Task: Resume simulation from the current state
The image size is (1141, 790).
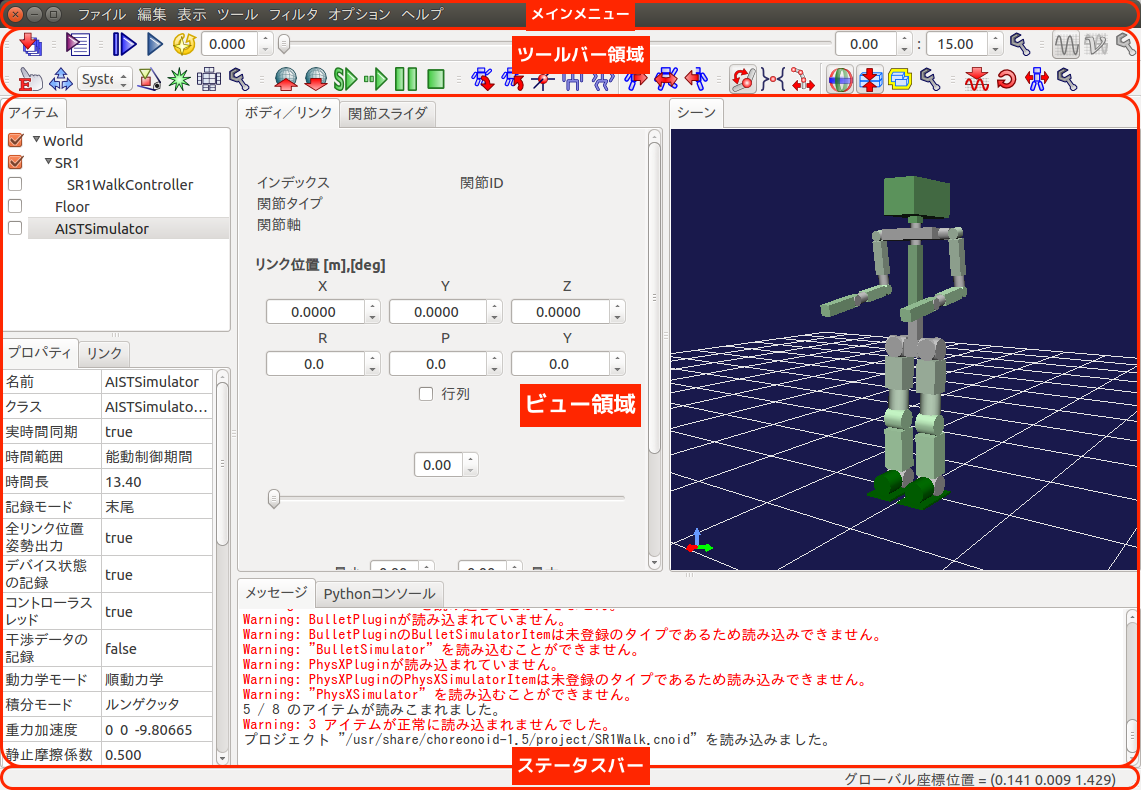Action: (375, 79)
